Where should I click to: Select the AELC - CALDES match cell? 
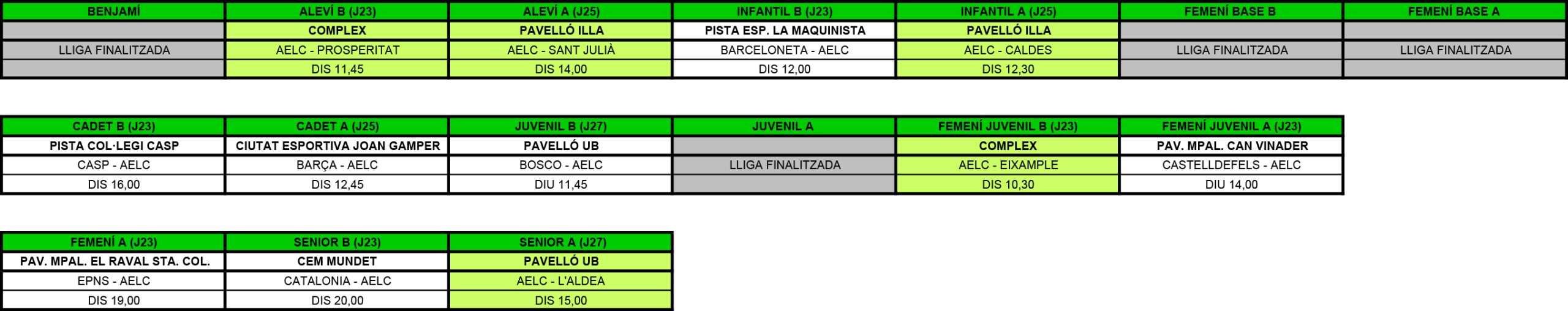[1008, 50]
